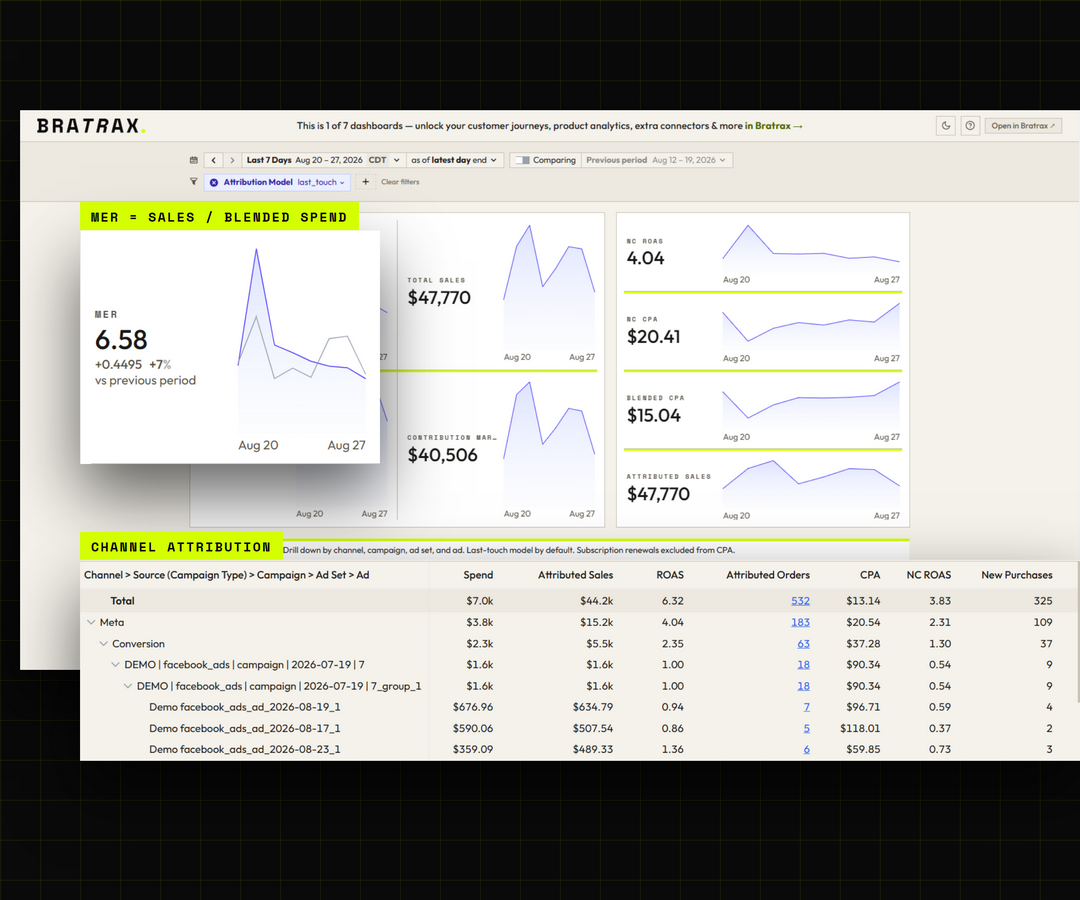
Task: Open the 'as of latest day end' dropdown
Action: pos(455,160)
